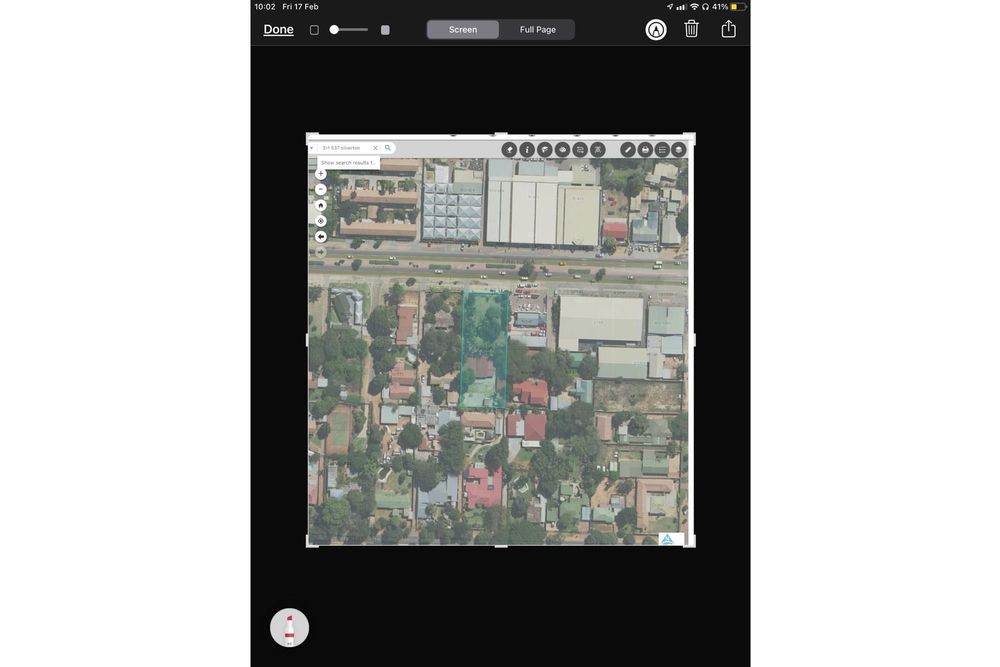Viewport: 1000px width, 667px height.
Task: Zoom out of the map with minus button
Action: click(321, 189)
